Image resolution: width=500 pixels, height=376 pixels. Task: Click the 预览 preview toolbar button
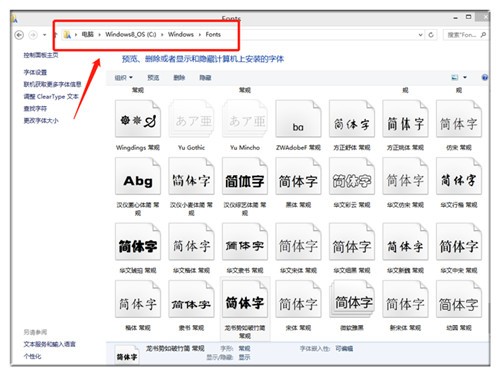coord(153,78)
